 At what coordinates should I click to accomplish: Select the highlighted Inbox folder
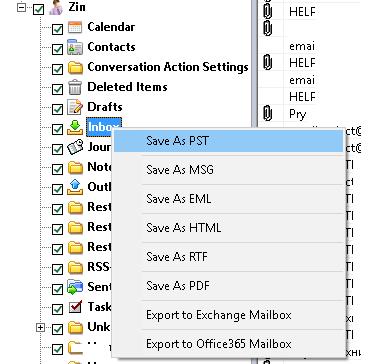tap(104, 127)
